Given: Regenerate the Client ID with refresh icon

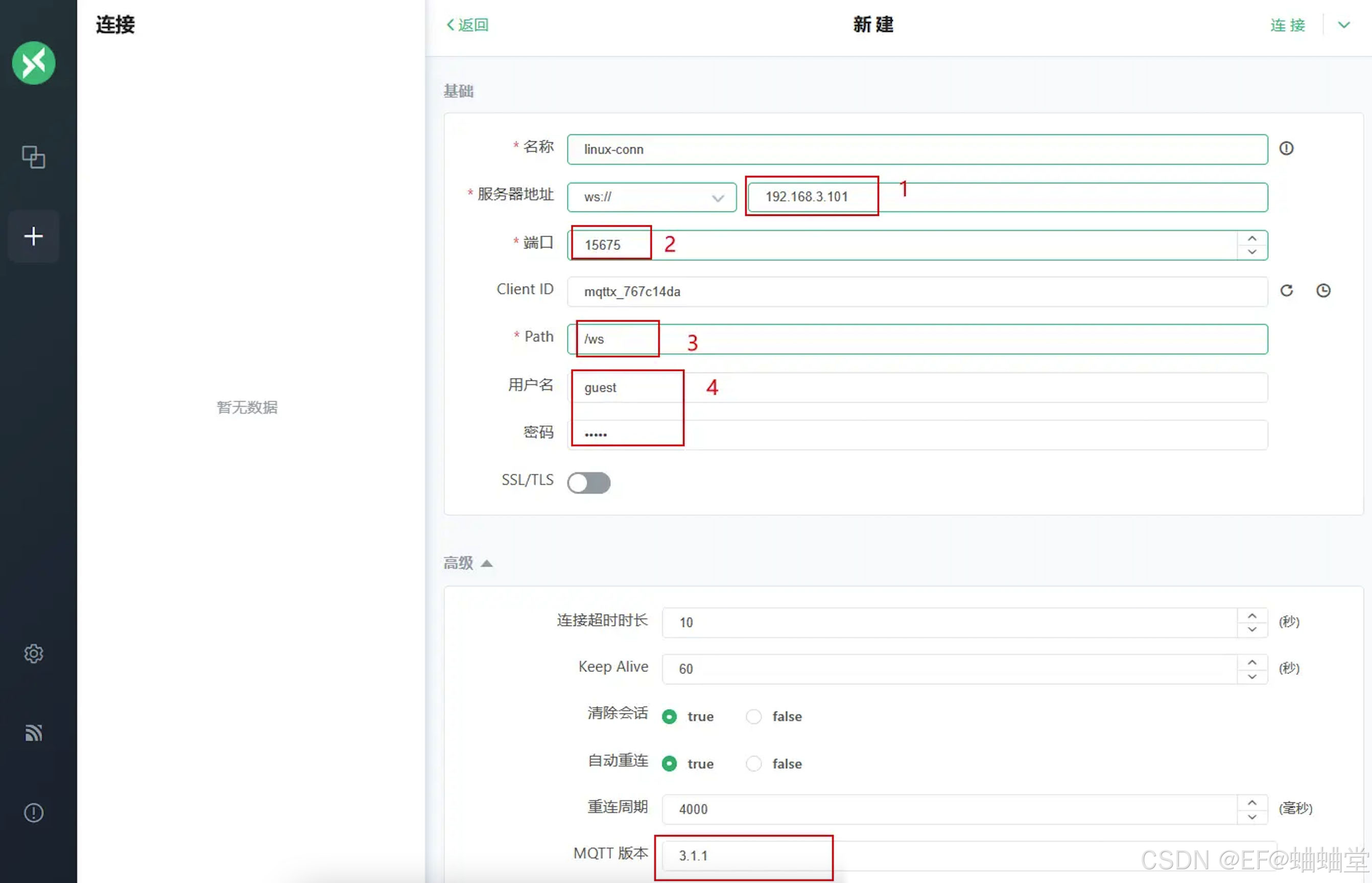Looking at the screenshot, I should pyautogui.click(x=1287, y=291).
